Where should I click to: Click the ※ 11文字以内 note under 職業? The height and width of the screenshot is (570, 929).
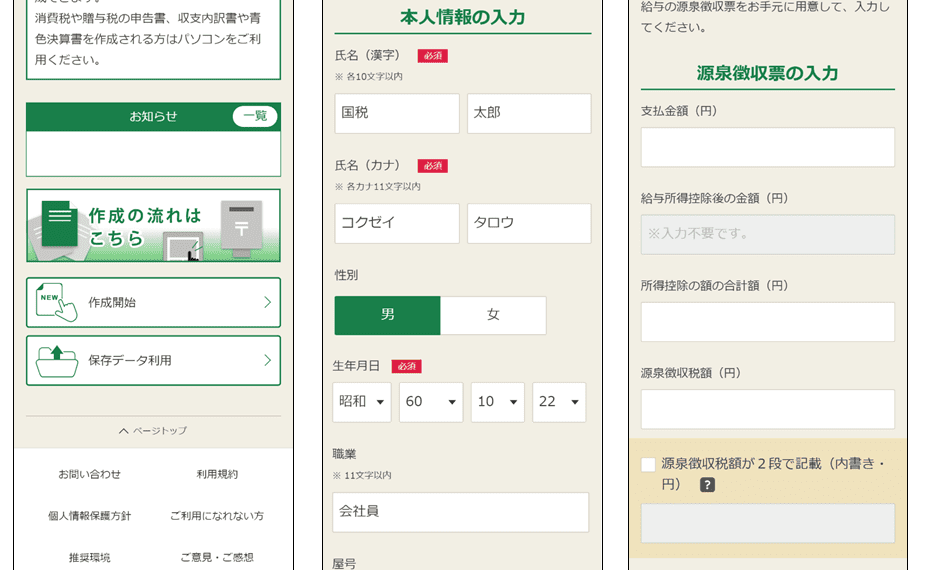point(362,475)
